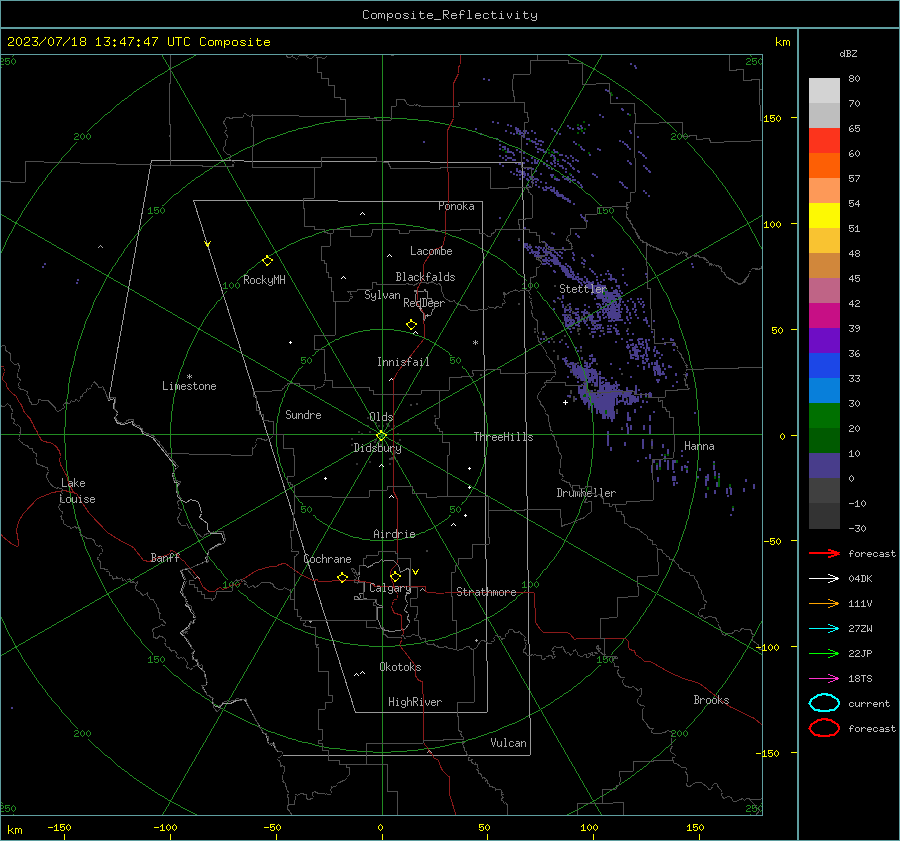Click the Vulcan town label

509,743
